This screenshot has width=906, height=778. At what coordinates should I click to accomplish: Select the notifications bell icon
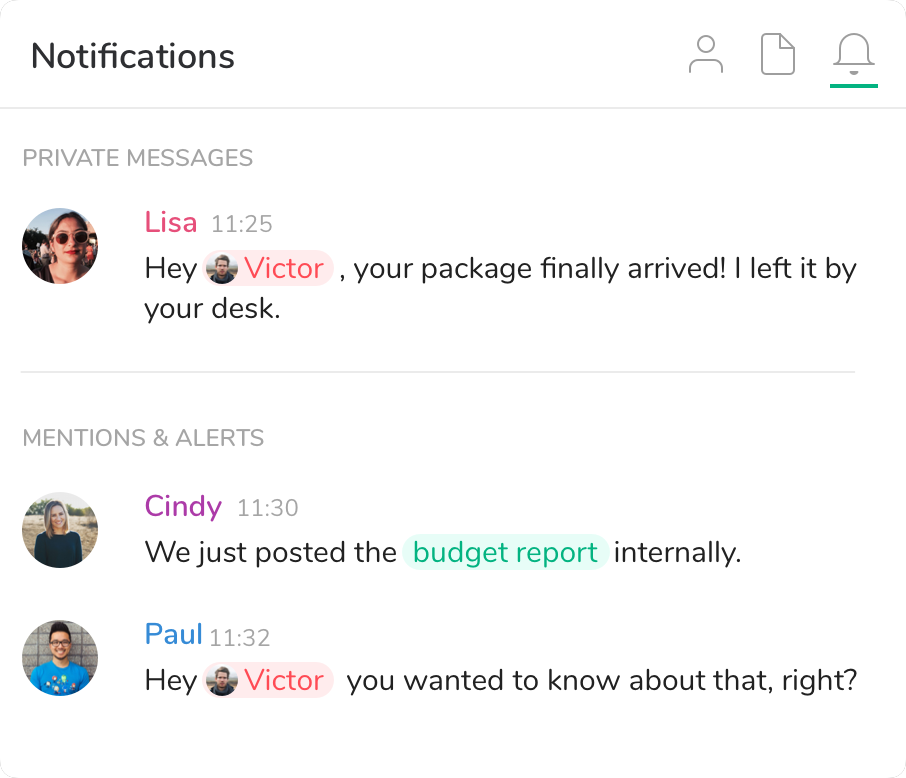click(853, 55)
